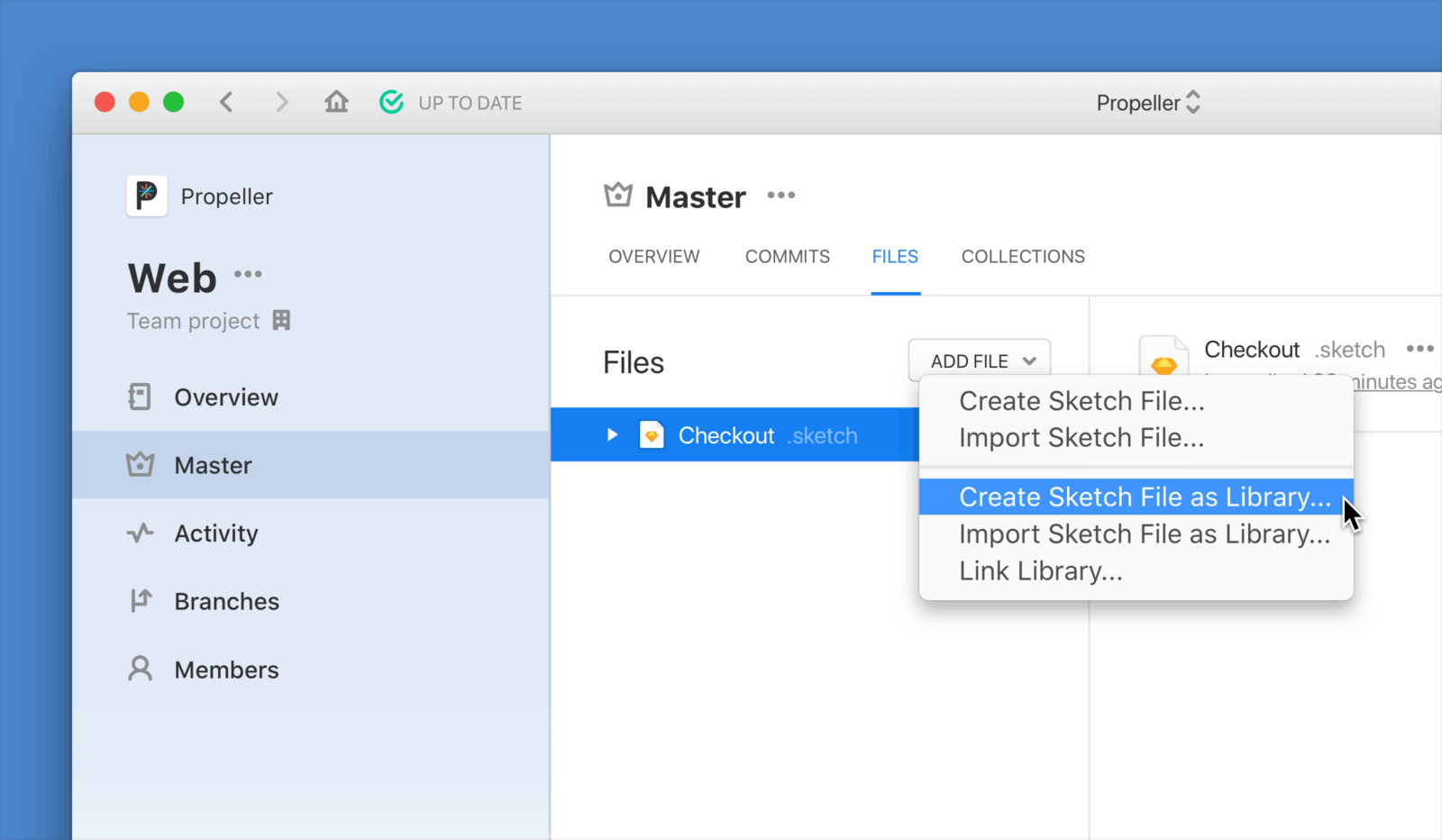This screenshot has width=1442, height=840.
Task: Open Activity in the sidebar
Action: 311,533
